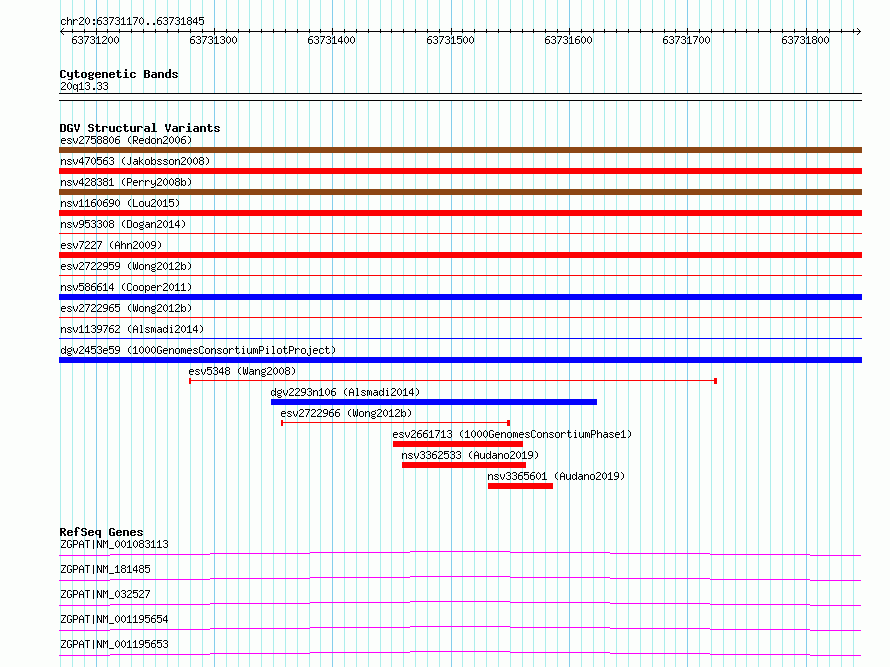Click the ruler's right arrowhead
The image size is (890, 667).
pyautogui.click(x=858, y=31)
